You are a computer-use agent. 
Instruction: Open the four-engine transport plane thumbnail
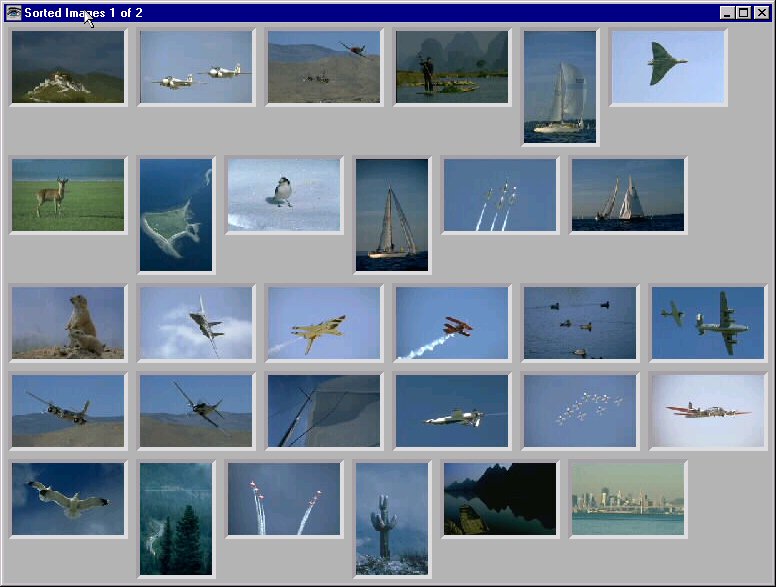708,323
